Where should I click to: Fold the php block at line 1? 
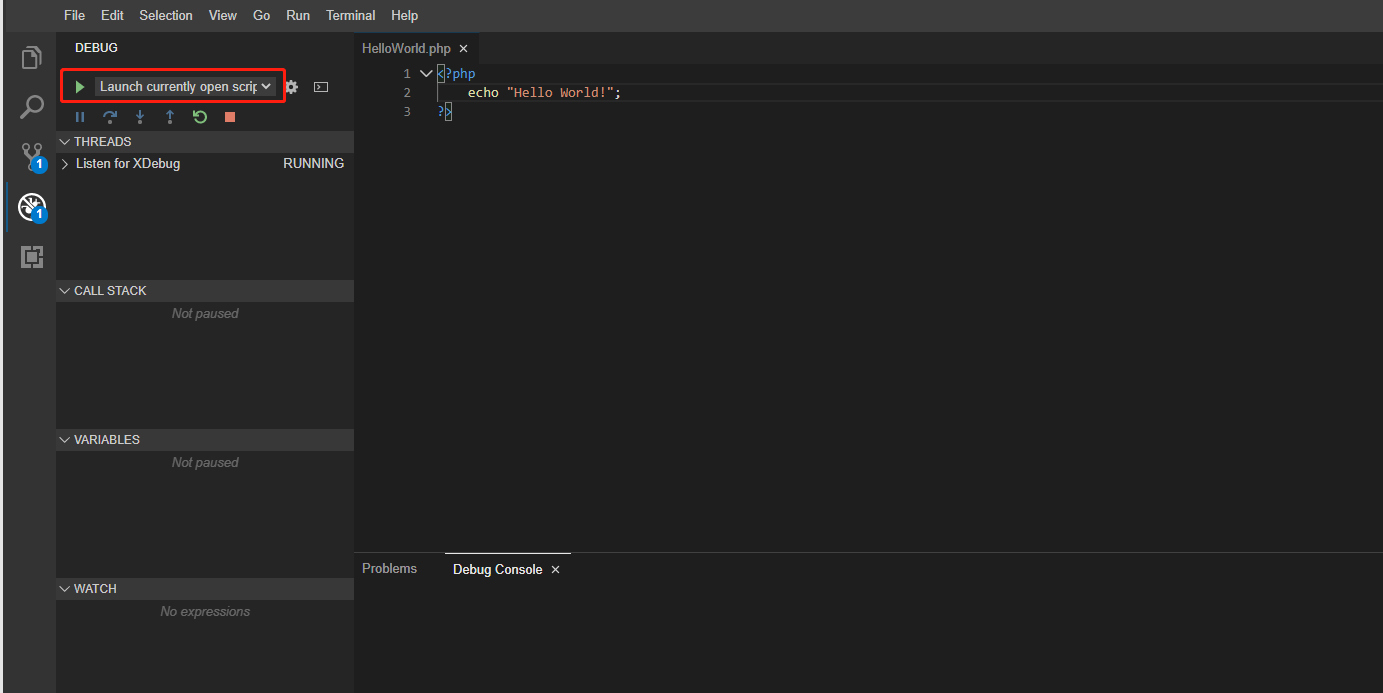coord(426,73)
